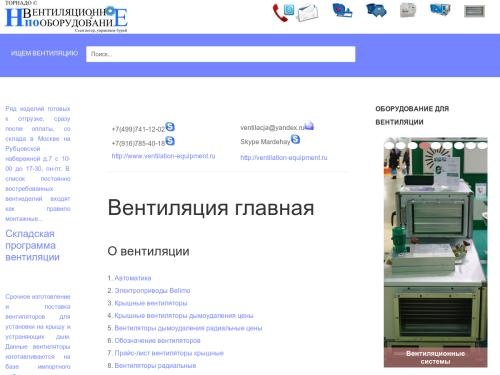This screenshot has height=375, width=500.
Task: Click 'ОБОРУДОВАНИЕ ДЛЯ ВЕНТИЛЯЦИИ' sidebar heading
Action: click(412, 115)
